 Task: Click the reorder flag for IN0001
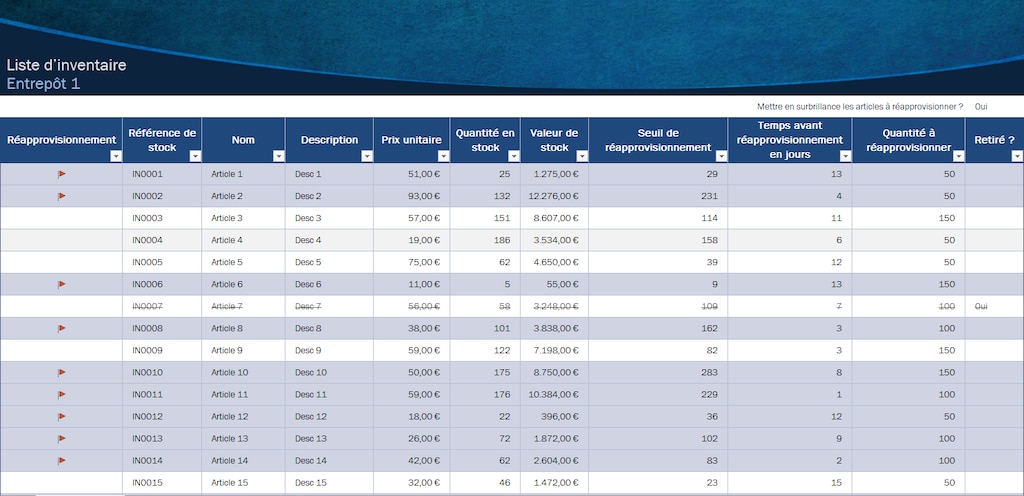point(61,174)
